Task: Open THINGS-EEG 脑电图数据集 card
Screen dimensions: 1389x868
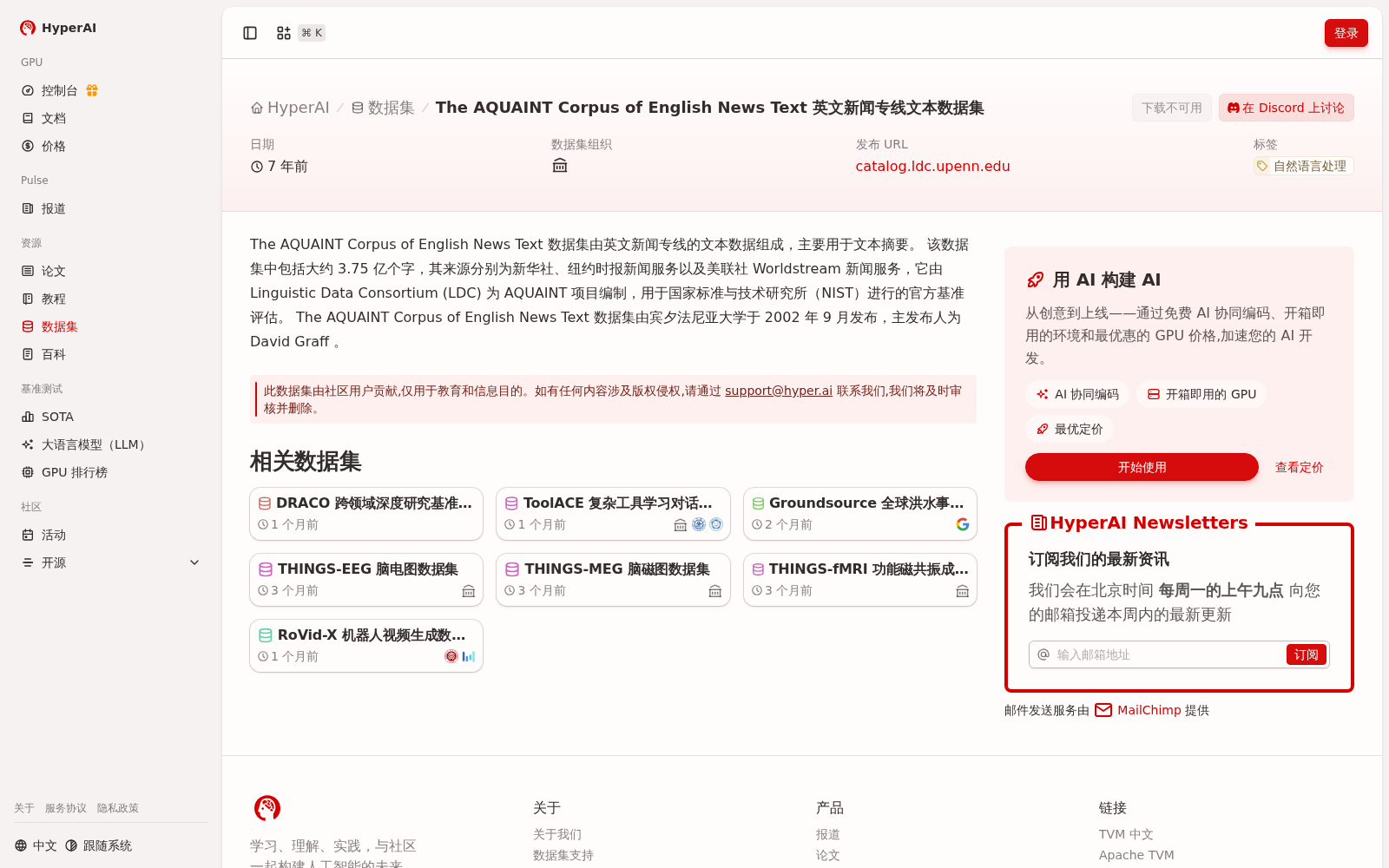Action: click(366, 580)
